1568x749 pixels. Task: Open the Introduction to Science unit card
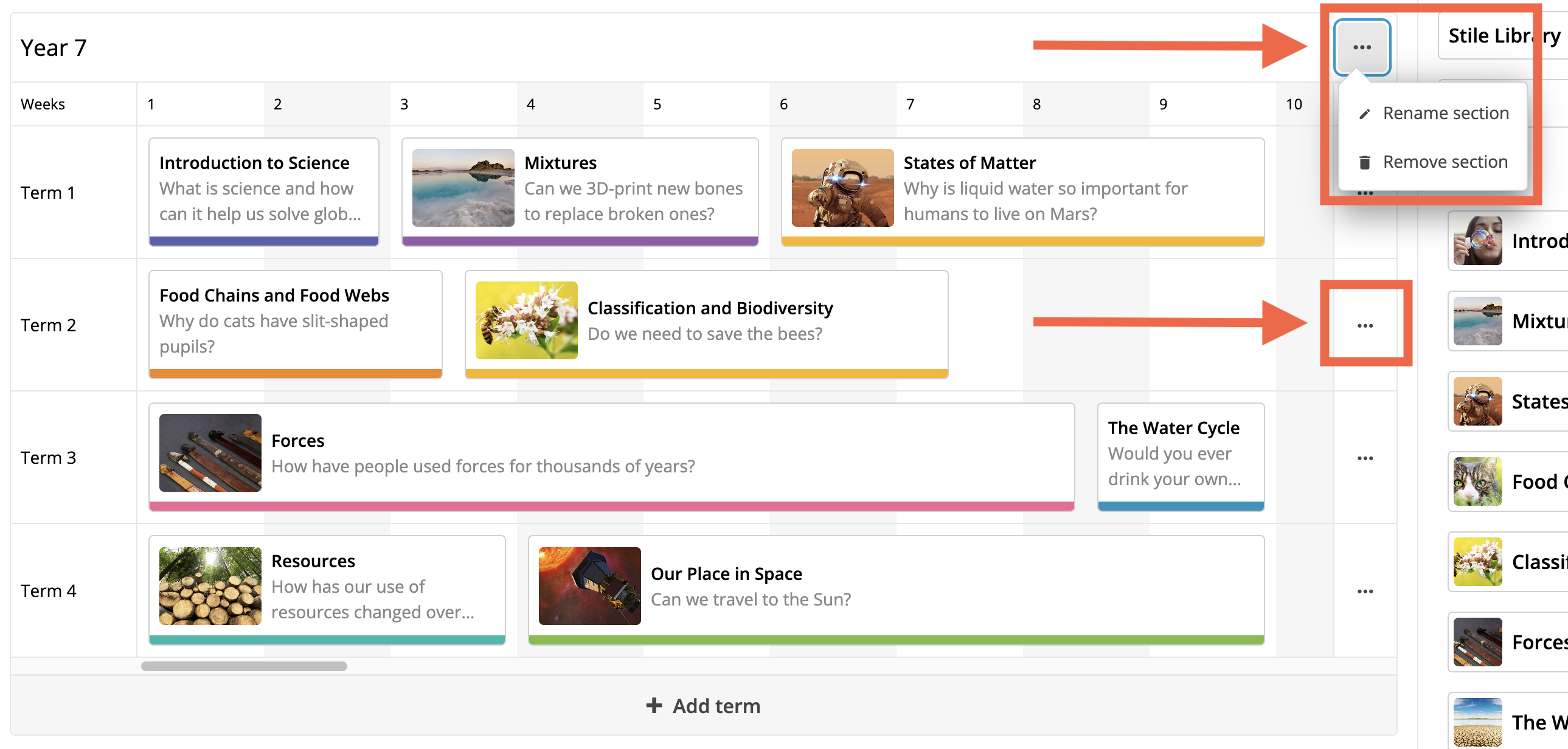[x=263, y=188]
